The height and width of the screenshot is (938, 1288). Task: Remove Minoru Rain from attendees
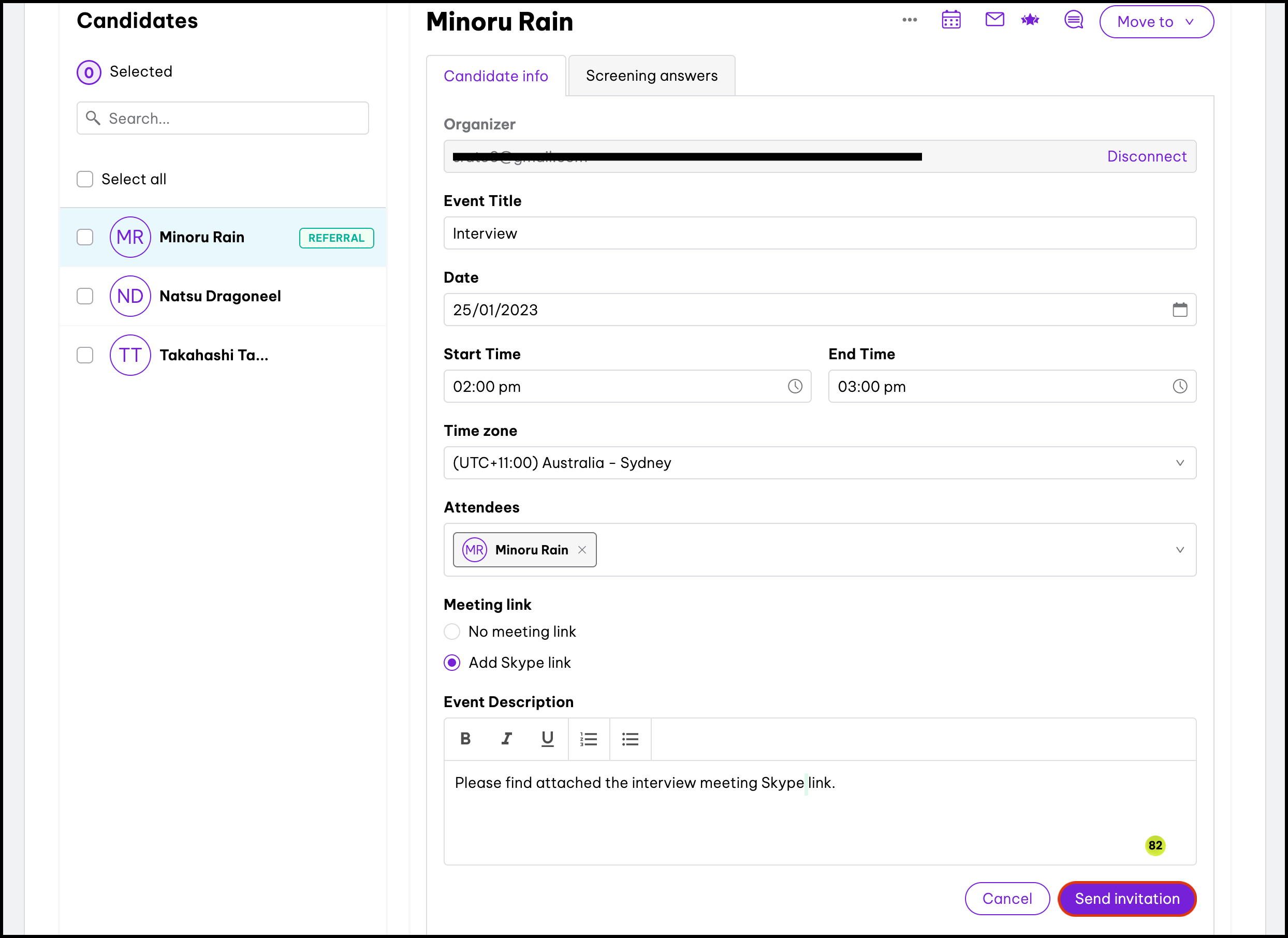tap(581, 550)
